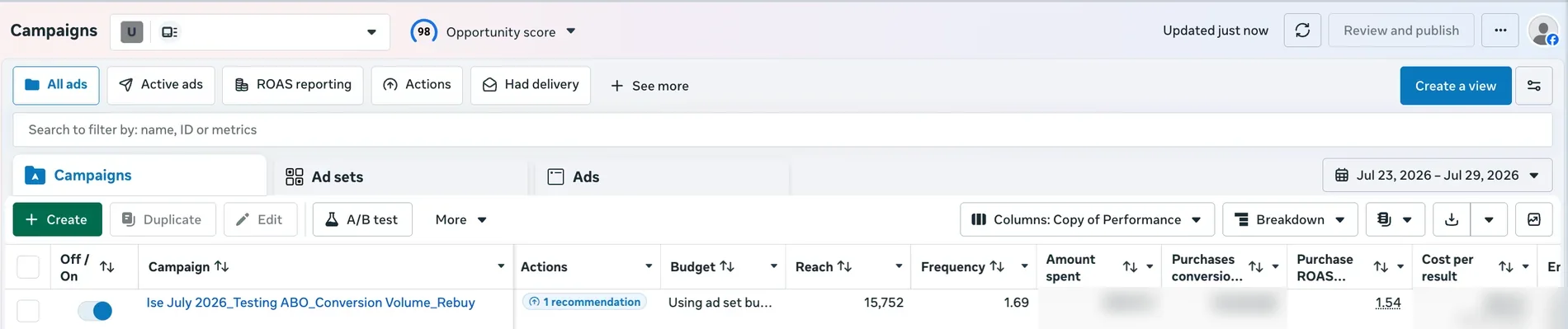Expand the More actions dropdown
Image resolution: width=1568 pixels, height=329 pixels.
[x=461, y=219]
